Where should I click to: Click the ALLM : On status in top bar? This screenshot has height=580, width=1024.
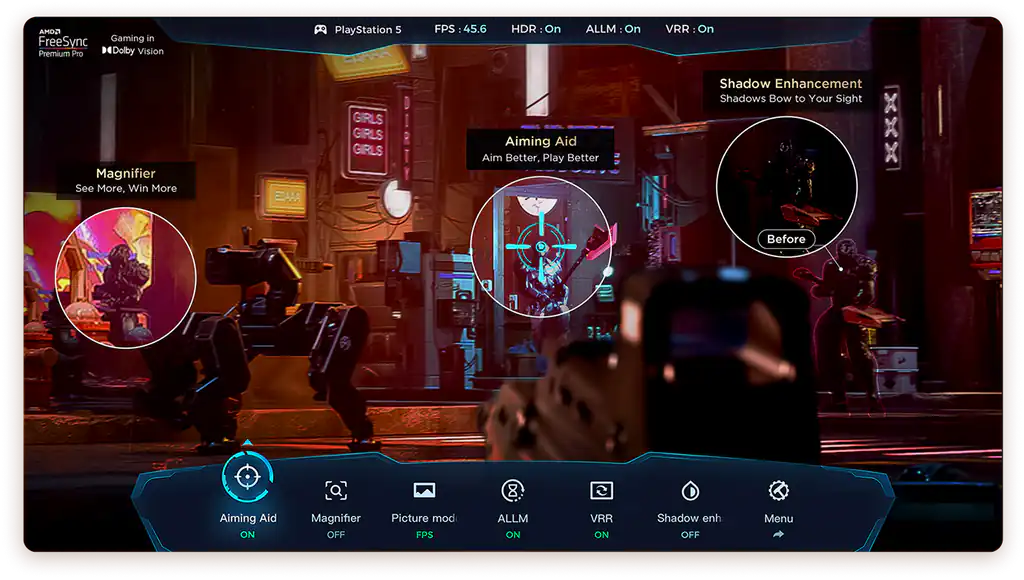[613, 29]
